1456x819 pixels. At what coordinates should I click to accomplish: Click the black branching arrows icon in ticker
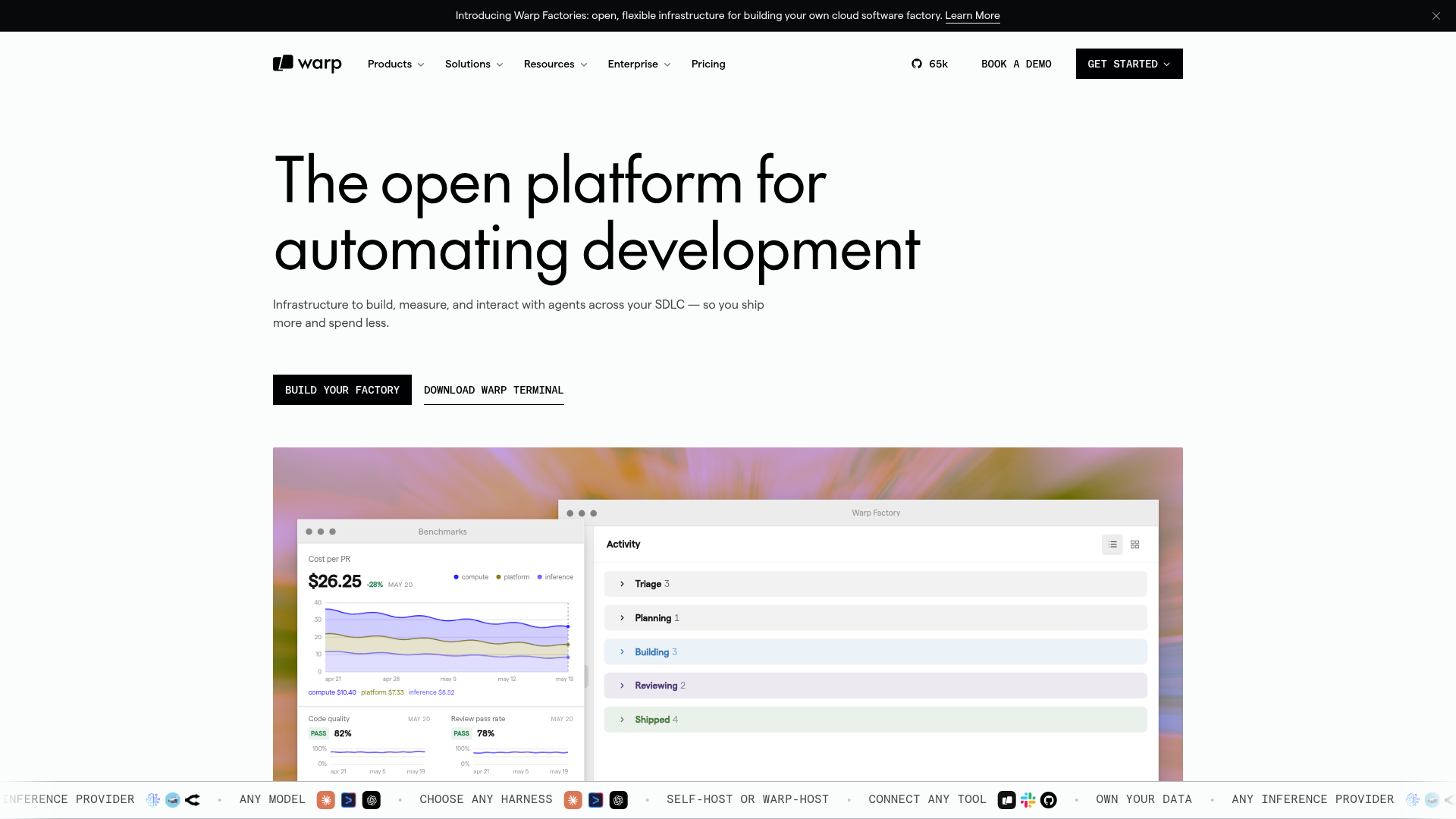point(193,800)
